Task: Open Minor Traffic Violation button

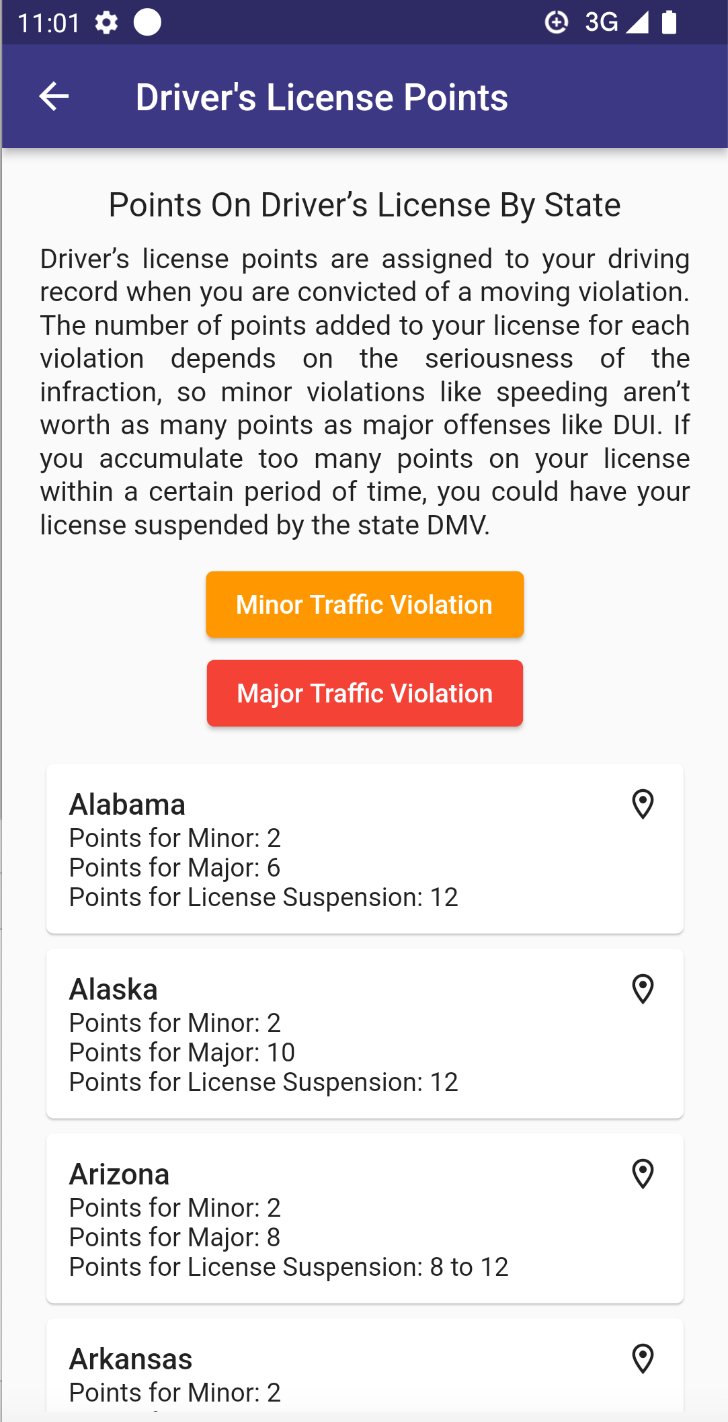Action: tap(365, 604)
